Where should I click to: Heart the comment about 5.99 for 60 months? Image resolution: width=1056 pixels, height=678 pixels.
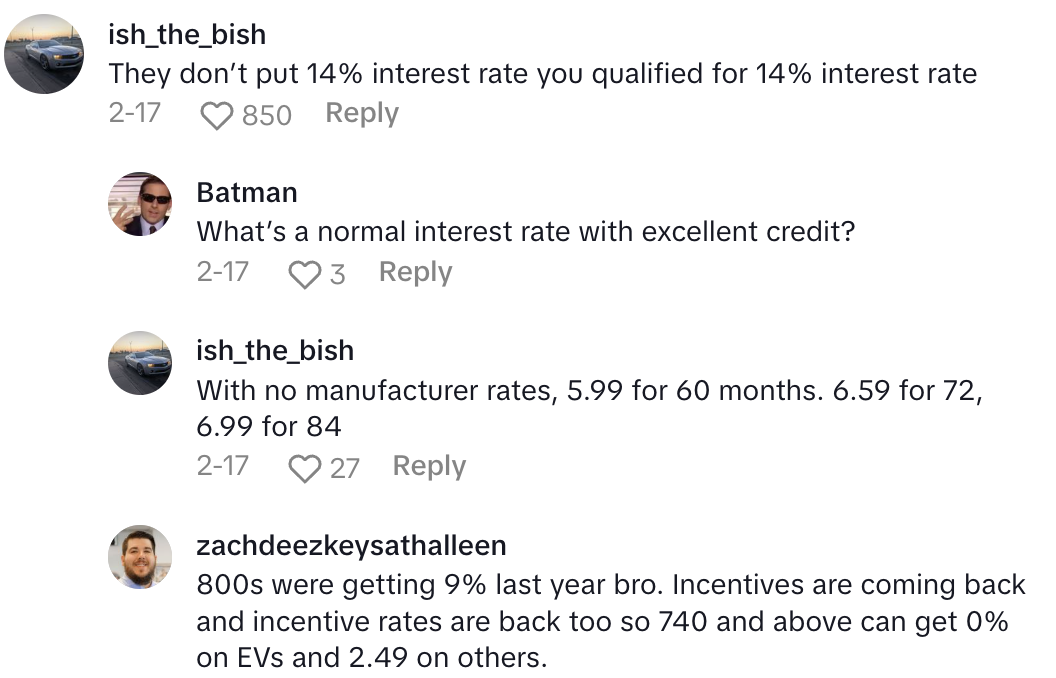303,468
